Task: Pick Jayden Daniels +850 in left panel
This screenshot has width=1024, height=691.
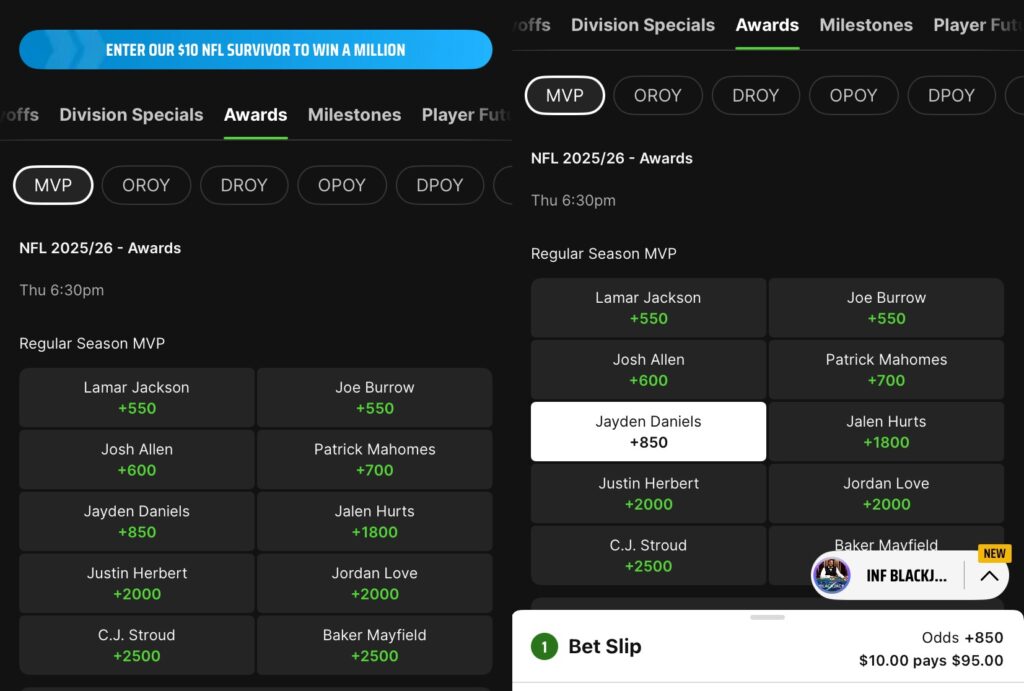Action: (x=136, y=521)
